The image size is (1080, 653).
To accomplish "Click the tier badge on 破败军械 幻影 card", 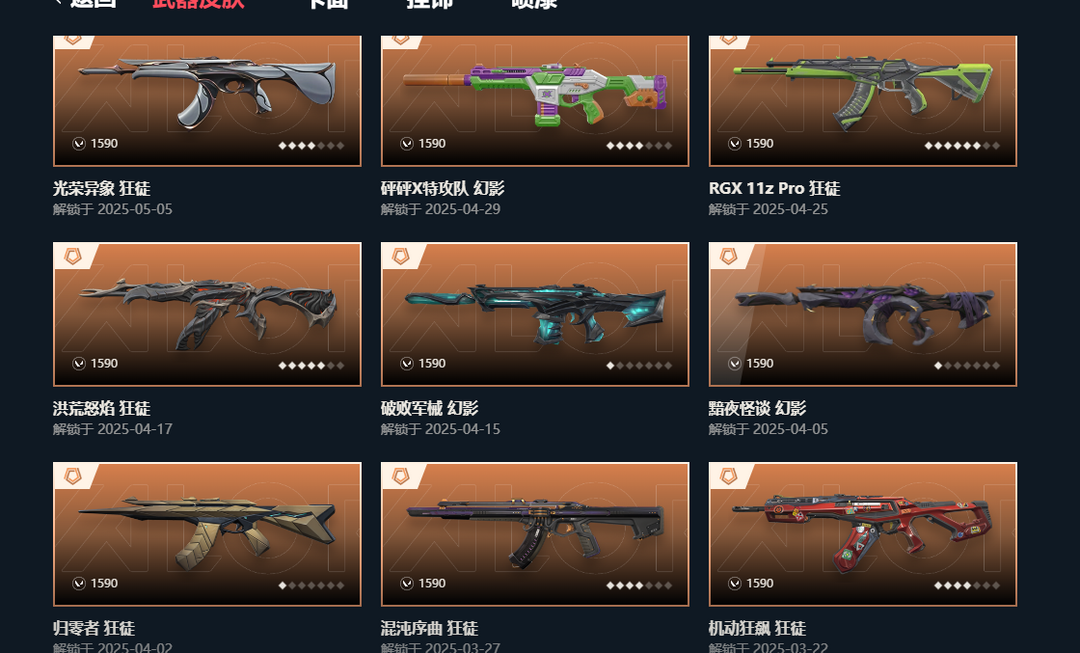I will (x=401, y=257).
